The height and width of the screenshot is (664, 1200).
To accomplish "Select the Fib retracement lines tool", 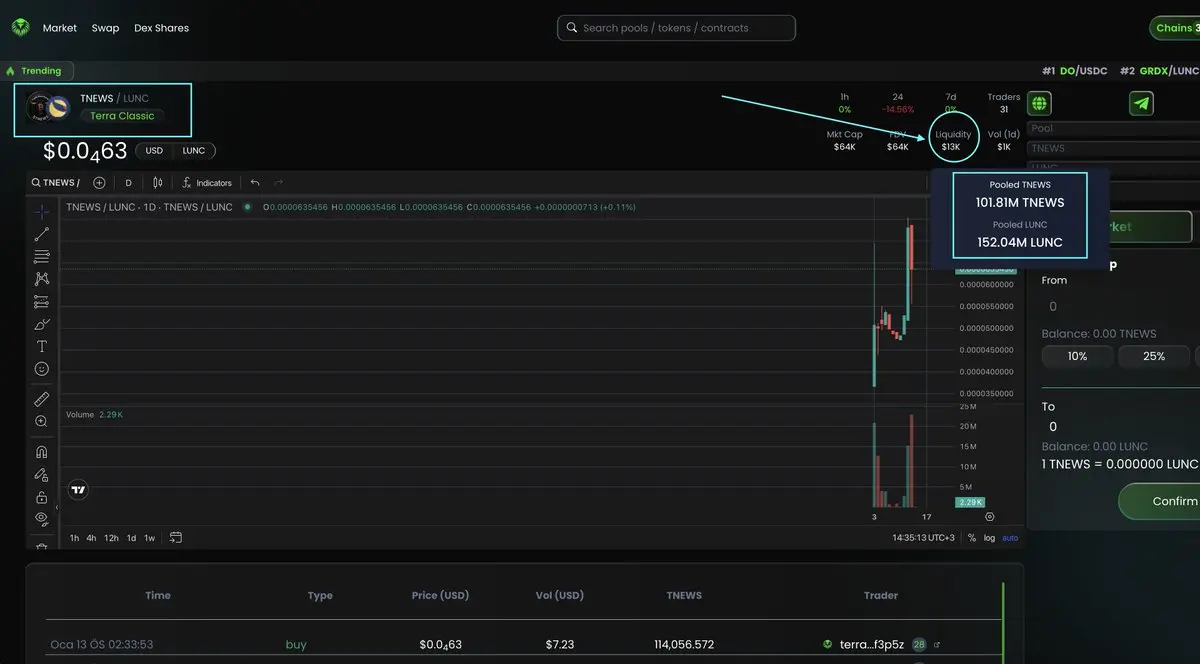I will click(x=42, y=257).
